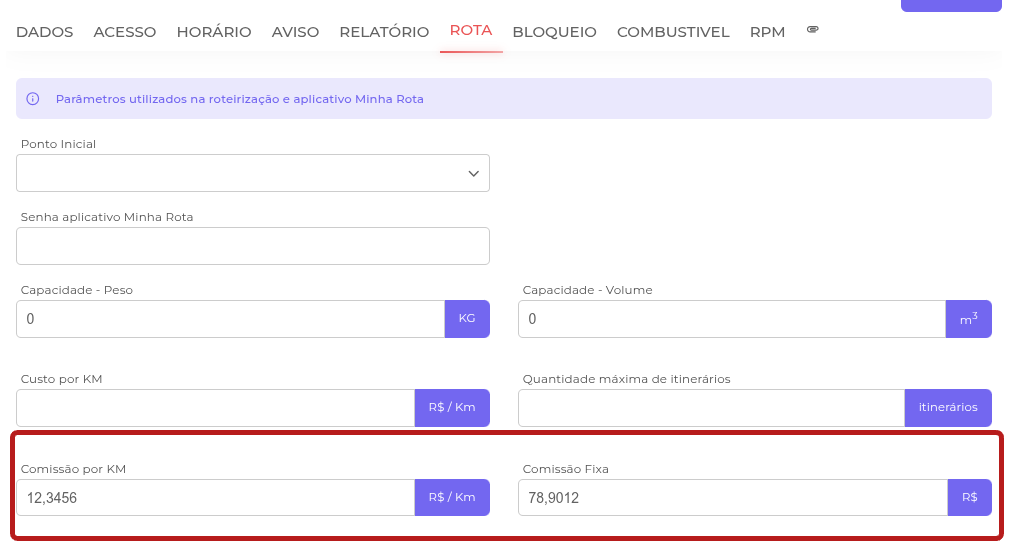Go to the RPM tab
1022x552 pixels.
click(767, 32)
